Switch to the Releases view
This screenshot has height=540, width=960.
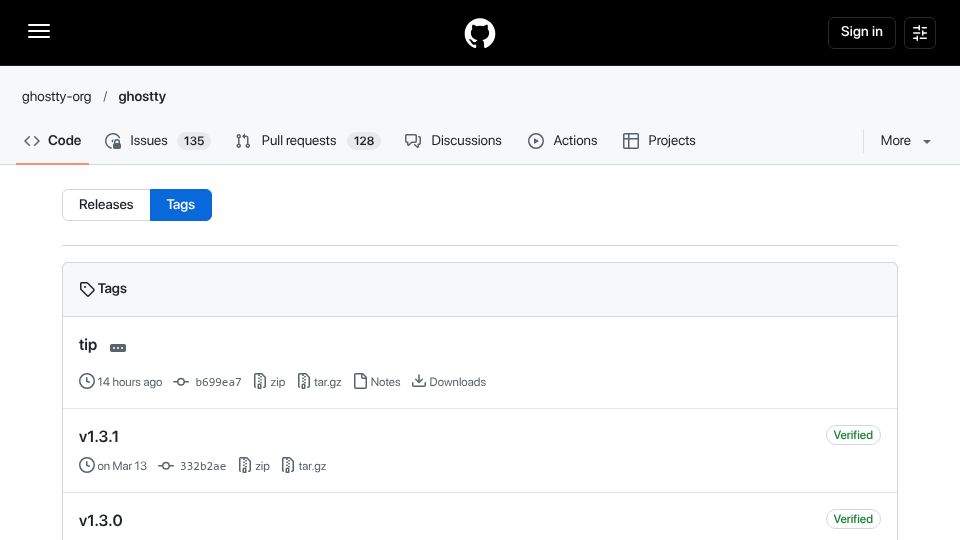(x=106, y=204)
